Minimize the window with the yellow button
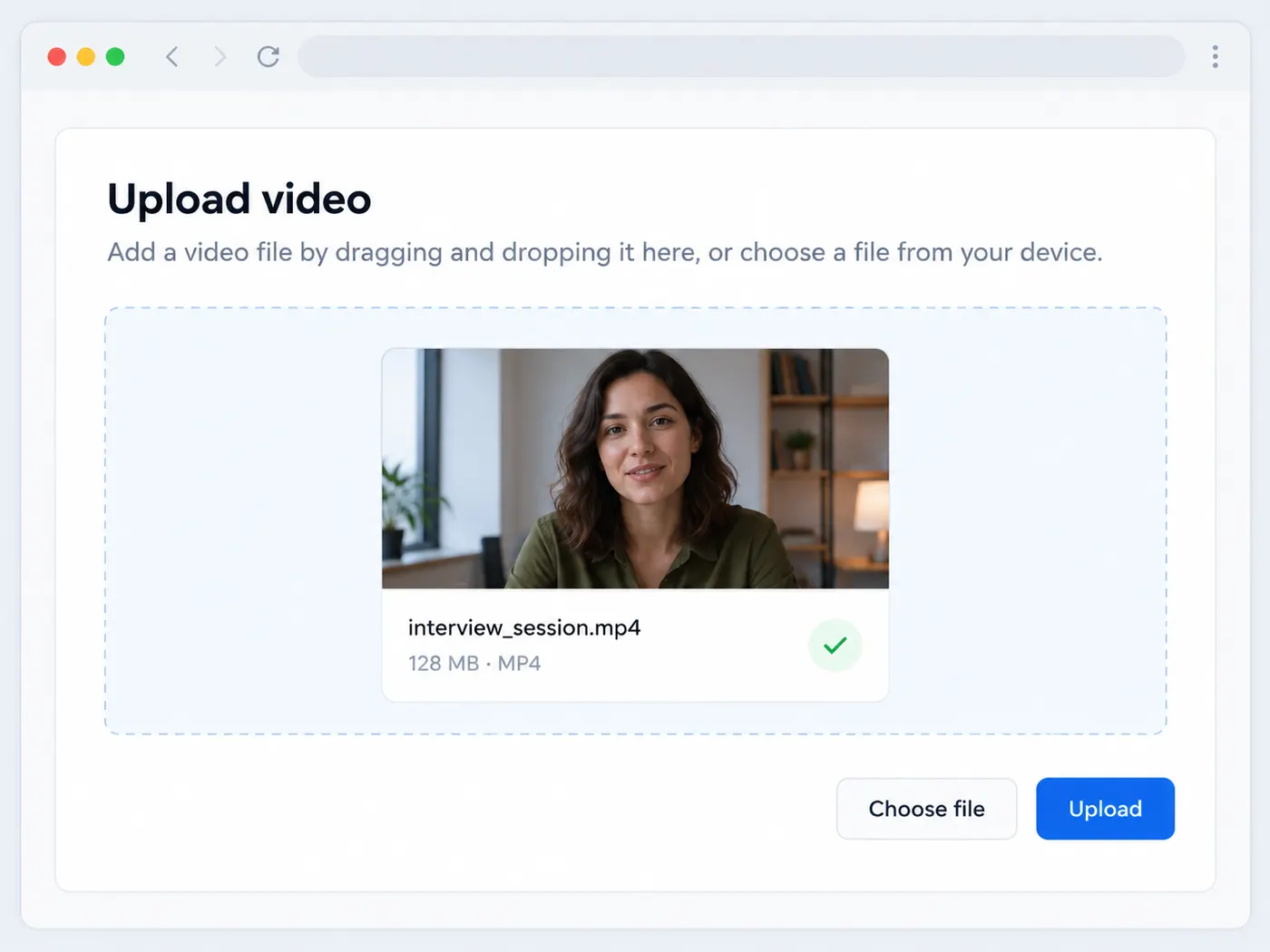Screen dimensions: 1270x952 [86, 57]
